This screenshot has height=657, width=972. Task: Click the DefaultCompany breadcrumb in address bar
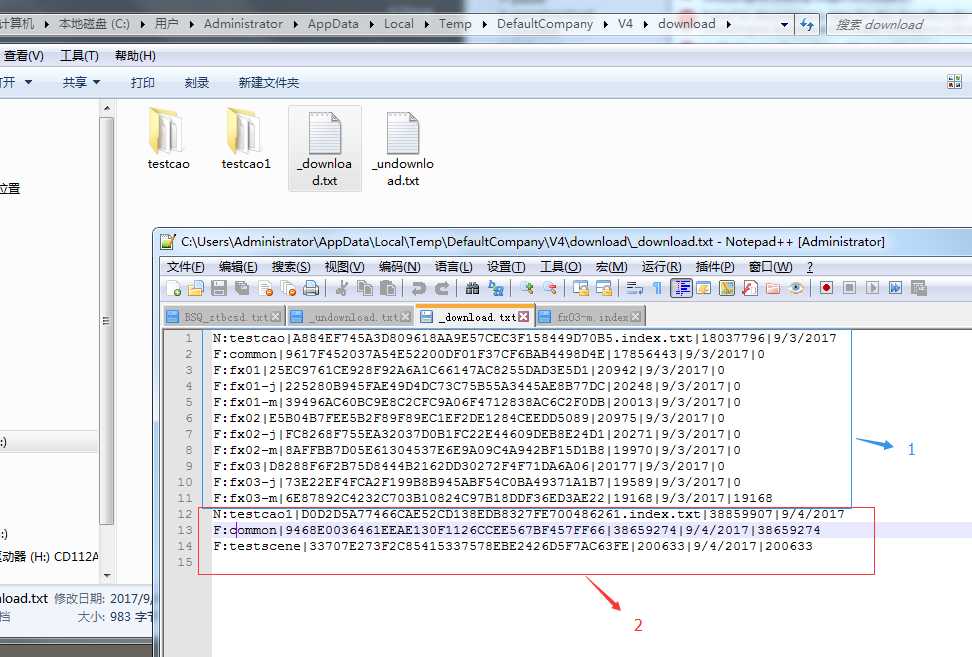tap(545, 24)
